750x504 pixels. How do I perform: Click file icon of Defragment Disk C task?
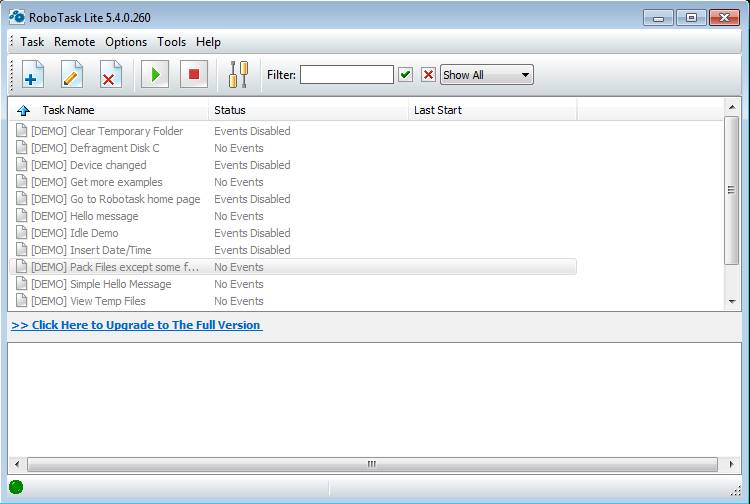[22, 148]
